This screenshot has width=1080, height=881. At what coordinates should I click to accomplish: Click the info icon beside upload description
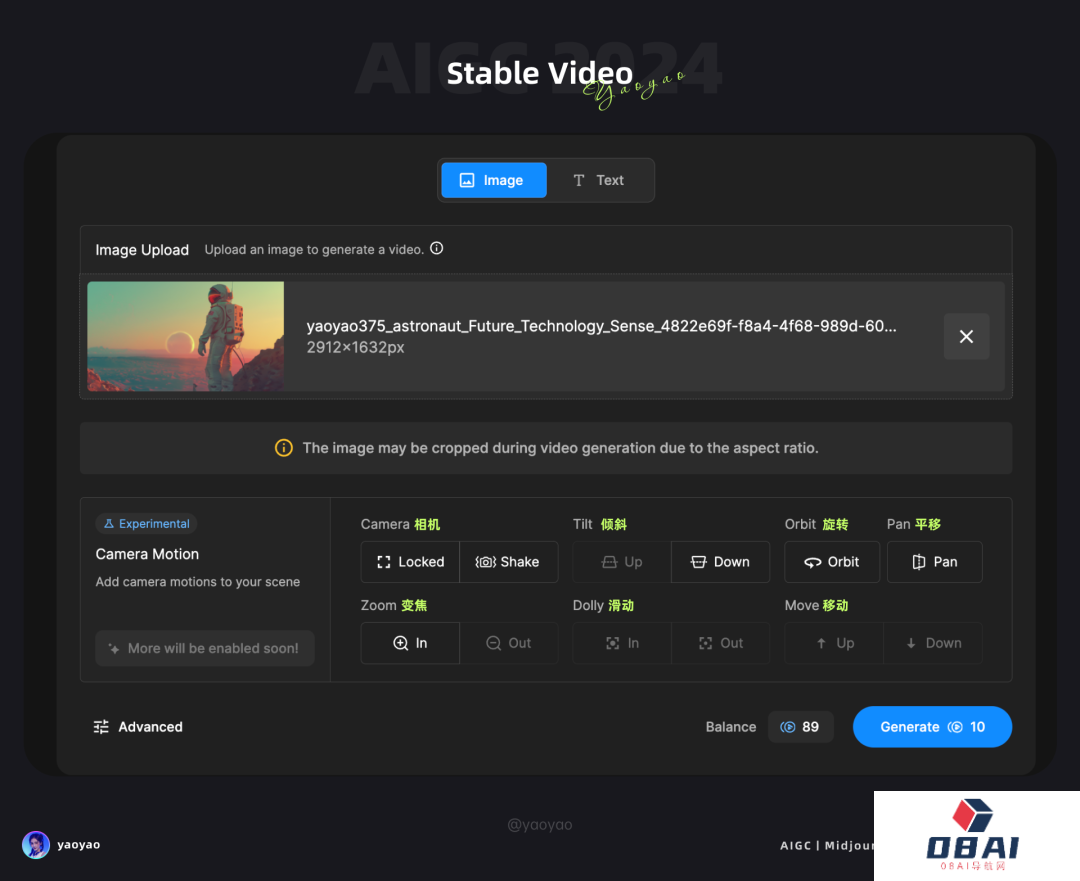coord(437,249)
